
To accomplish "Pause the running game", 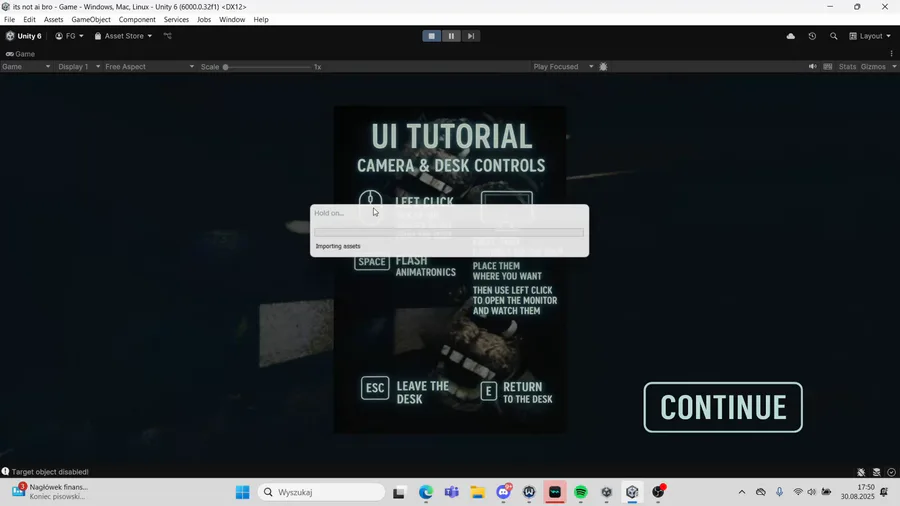I will click(x=451, y=36).
